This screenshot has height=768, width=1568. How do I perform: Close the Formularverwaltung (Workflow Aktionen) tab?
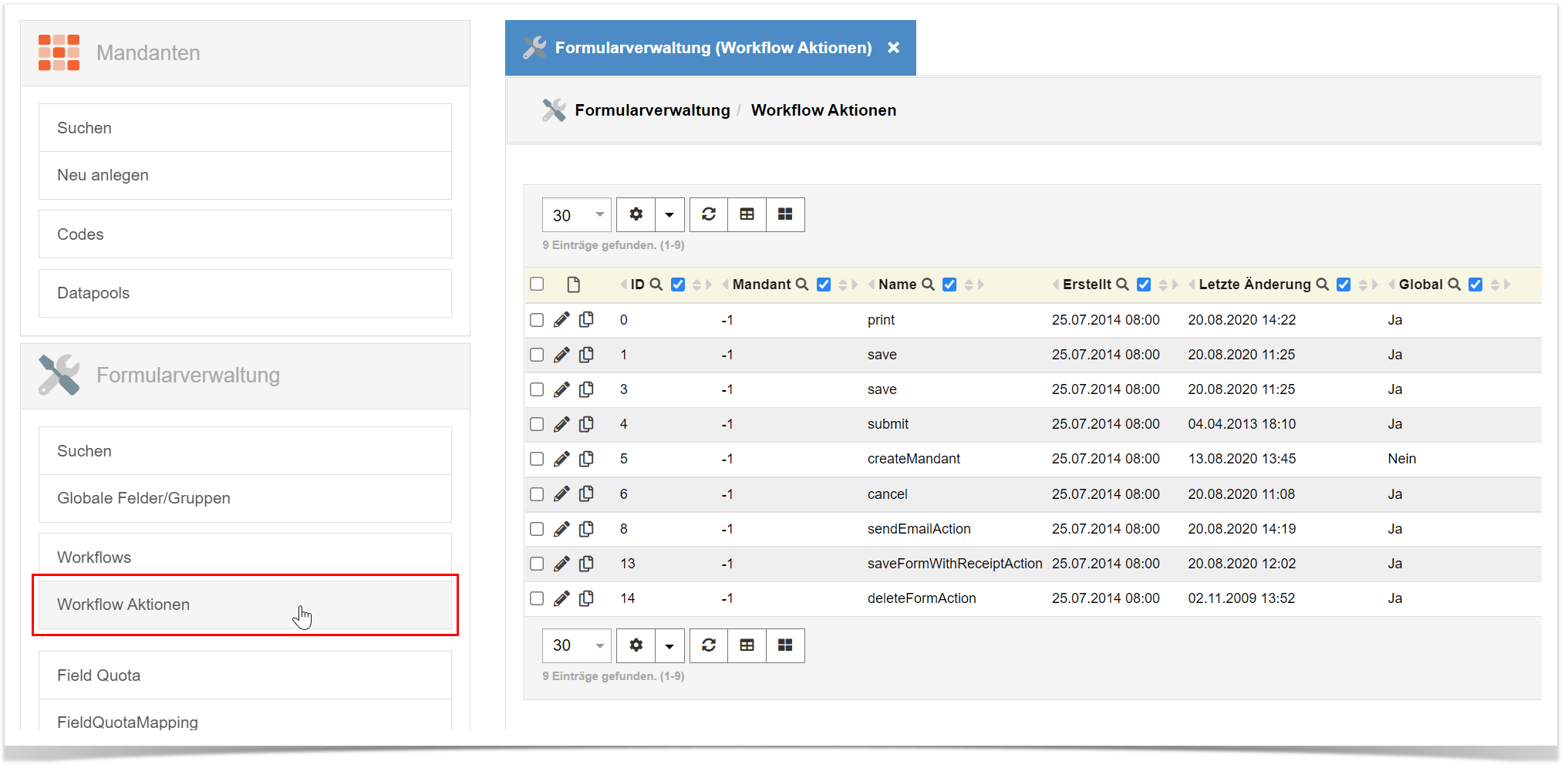point(893,48)
